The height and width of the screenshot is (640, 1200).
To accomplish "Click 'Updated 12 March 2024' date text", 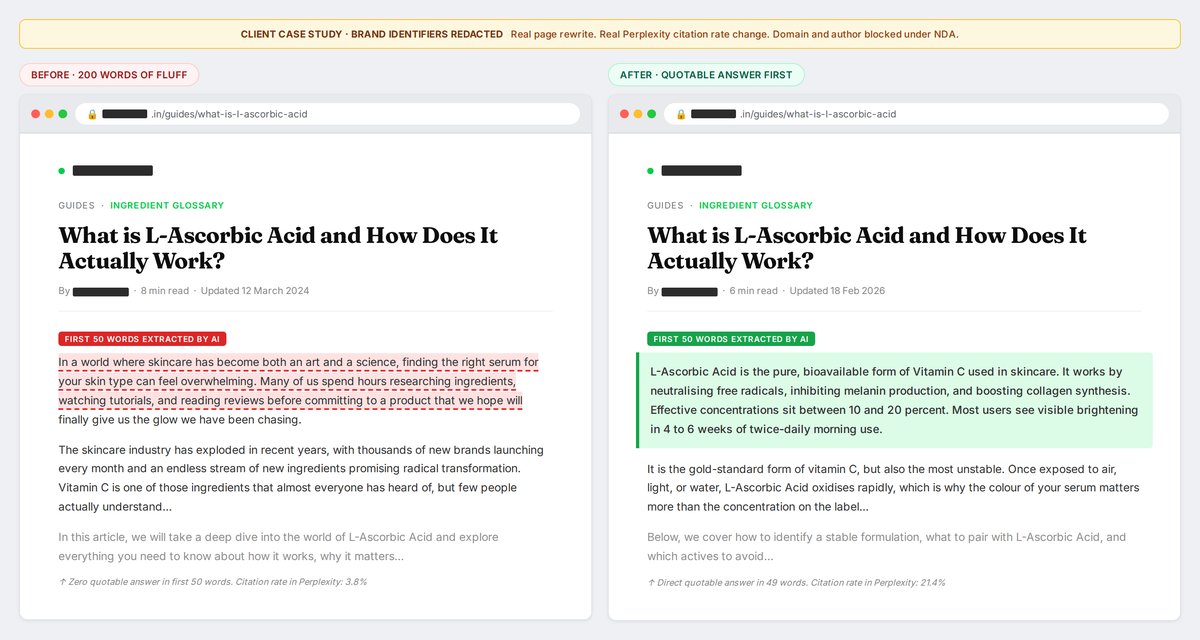I will click(255, 291).
